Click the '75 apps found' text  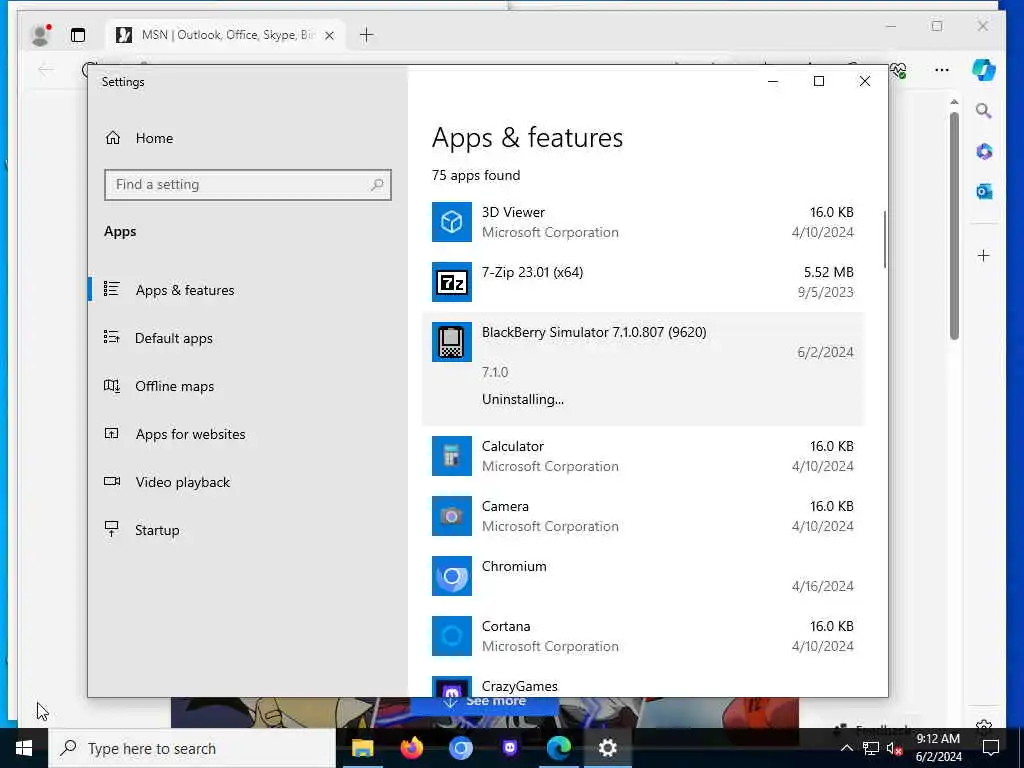476,175
